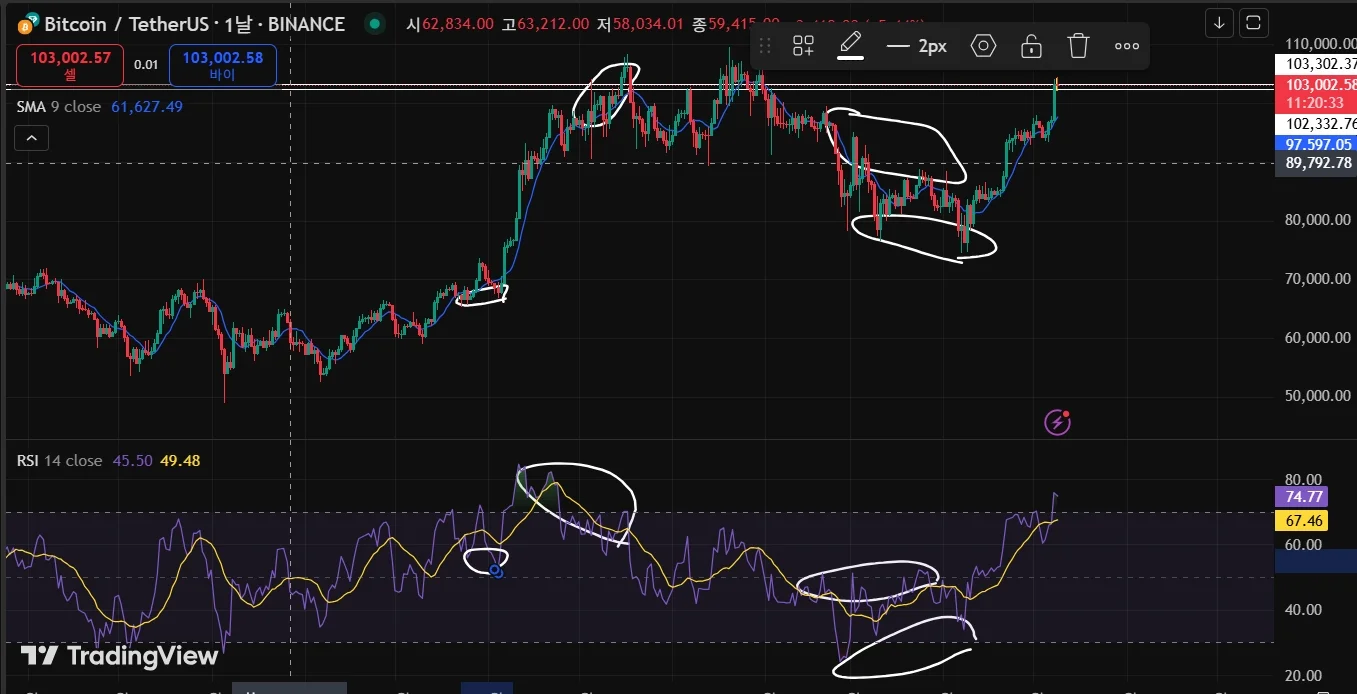Open the drawing settings hexagon icon
The height and width of the screenshot is (694, 1357).
tap(984, 45)
